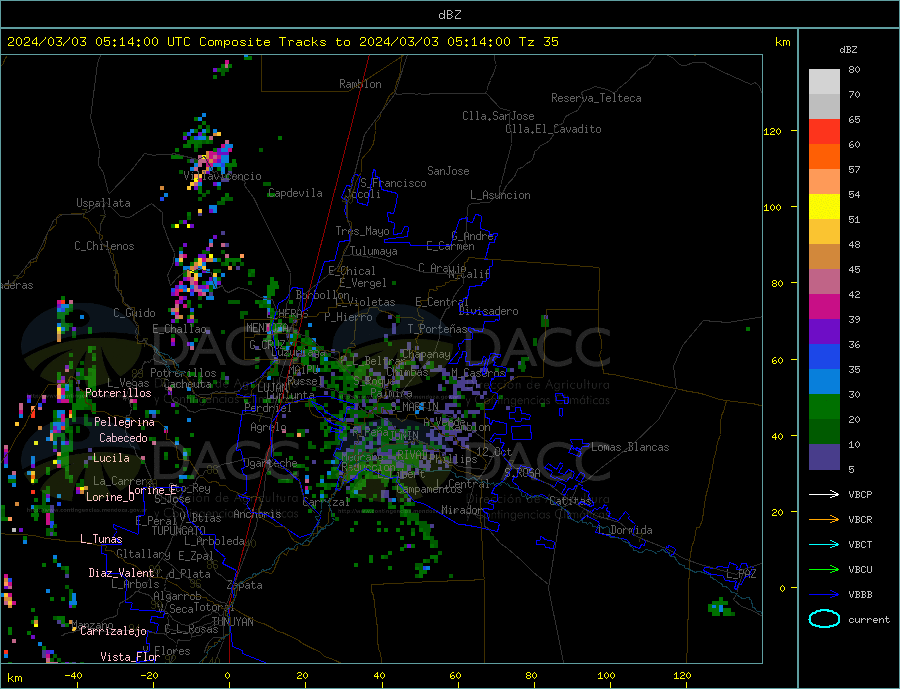Click the C_Guido label

pyautogui.click(x=134, y=313)
